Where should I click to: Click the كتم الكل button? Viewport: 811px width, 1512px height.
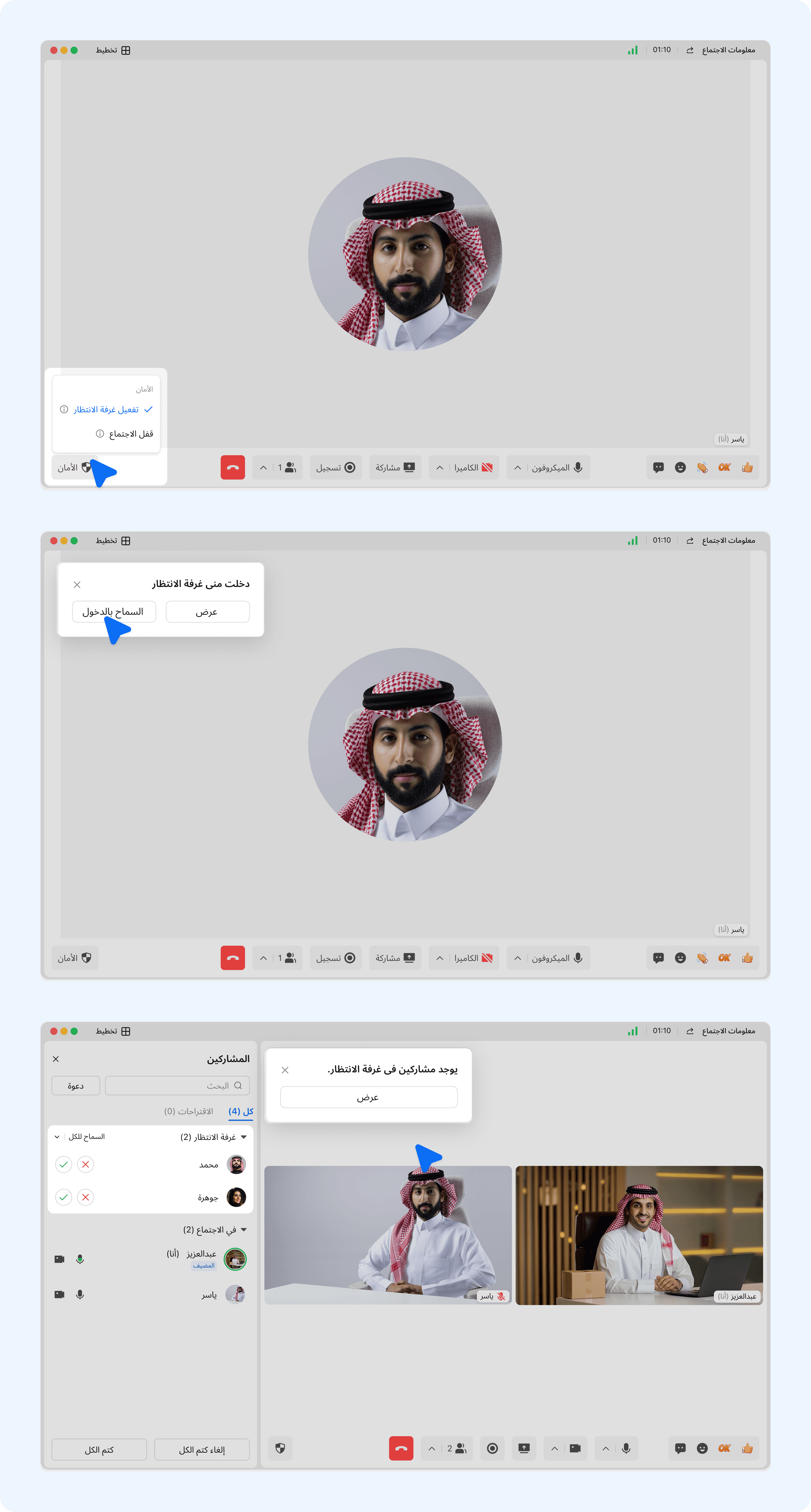point(99,1450)
